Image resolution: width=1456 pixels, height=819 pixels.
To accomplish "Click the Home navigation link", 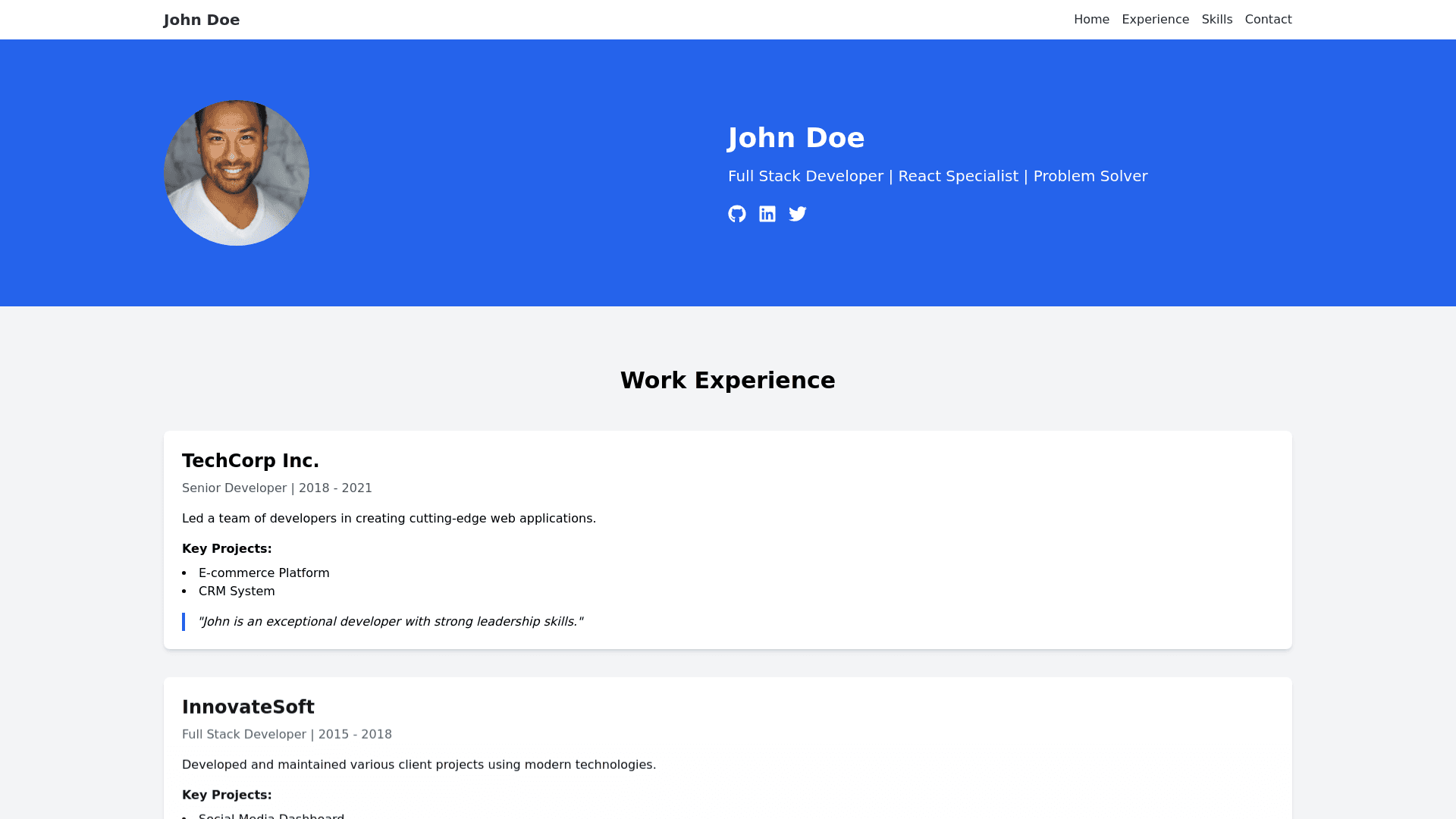I will pyautogui.click(x=1091, y=20).
